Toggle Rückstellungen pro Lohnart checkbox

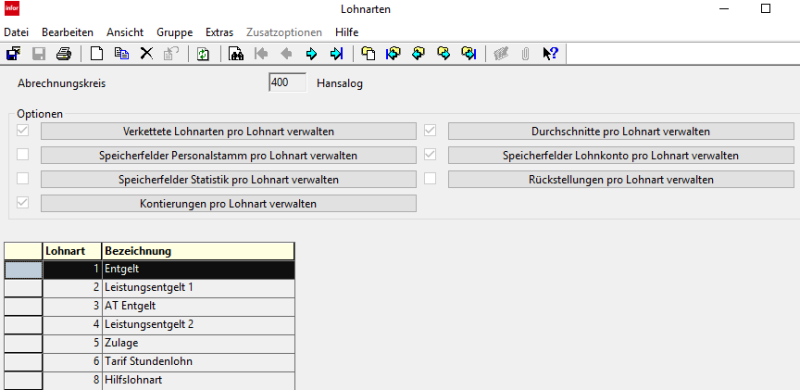430,178
